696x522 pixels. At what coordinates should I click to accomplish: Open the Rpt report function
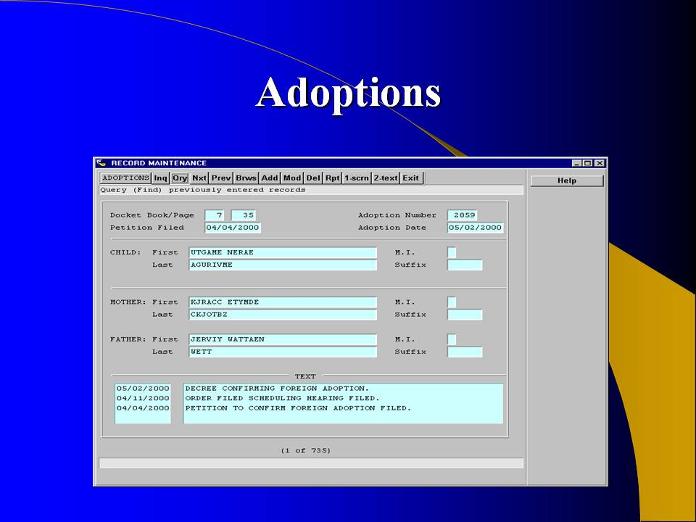pyautogui.click(x=332, y=178)
